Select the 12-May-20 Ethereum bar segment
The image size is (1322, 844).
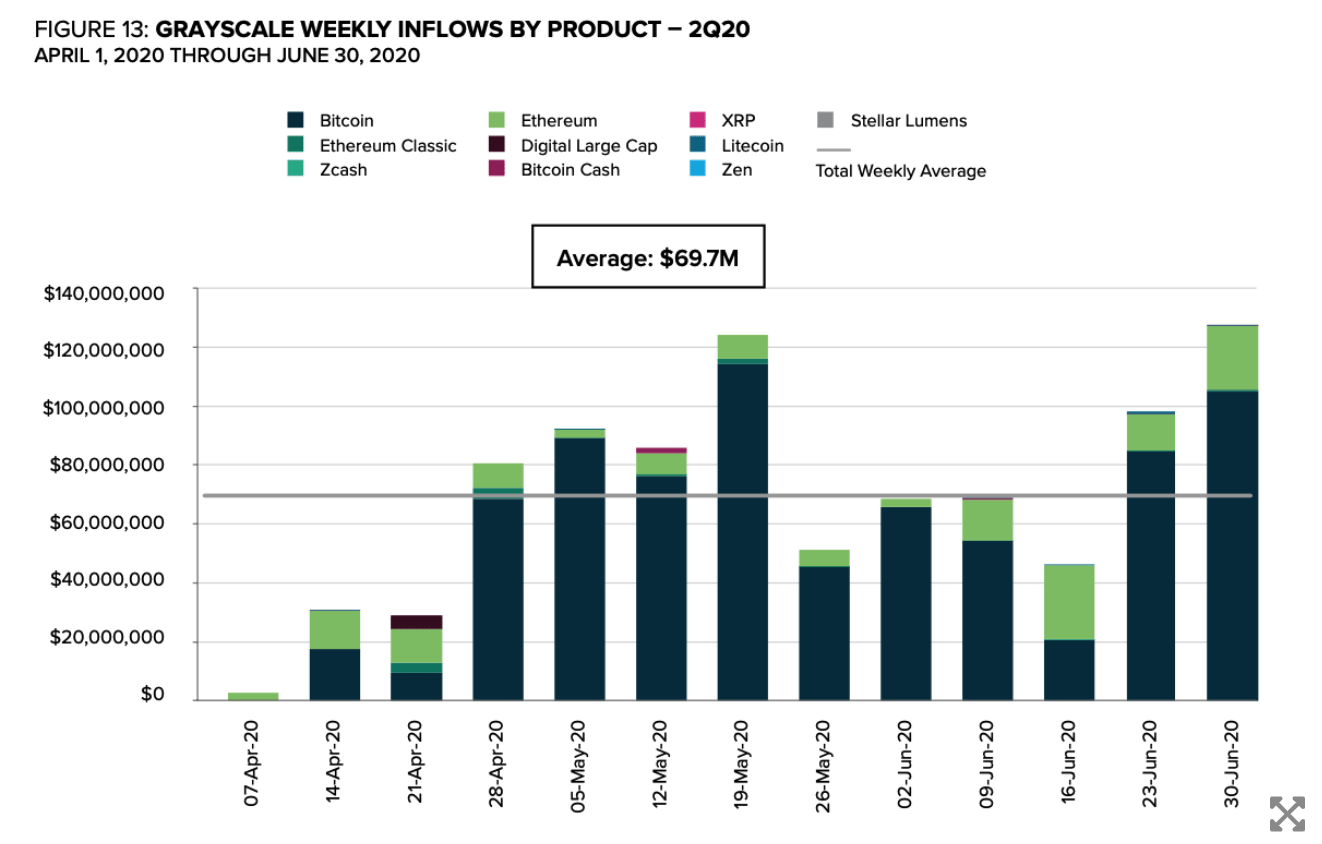[661, 464]
